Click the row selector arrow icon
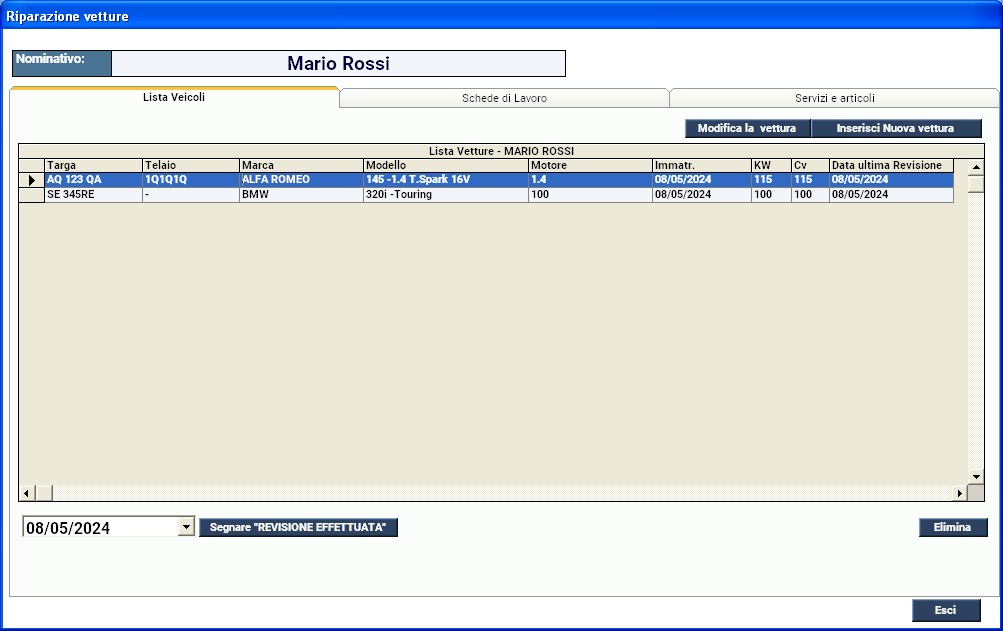The image size is (1003, 631). [x=31, y=180]
